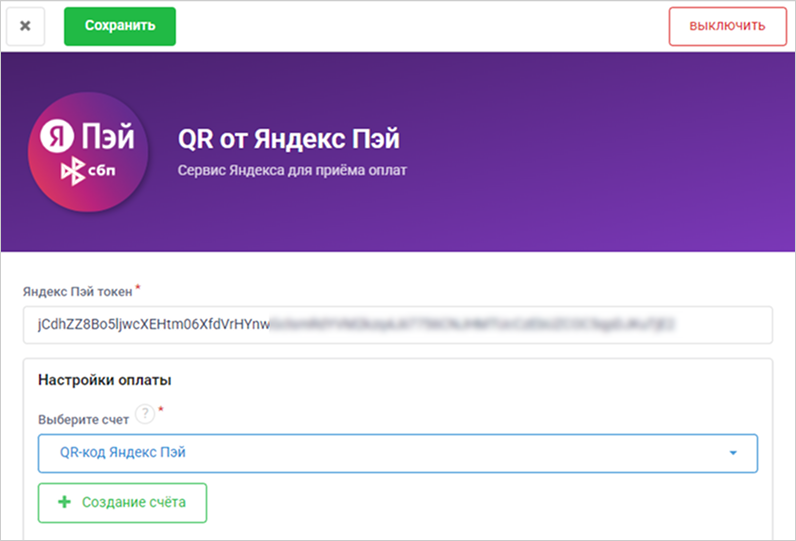Screen dimensions: 796x541
Task: Click the X close icon at top left
Action: pyautogui.click(x=25, y=26)
